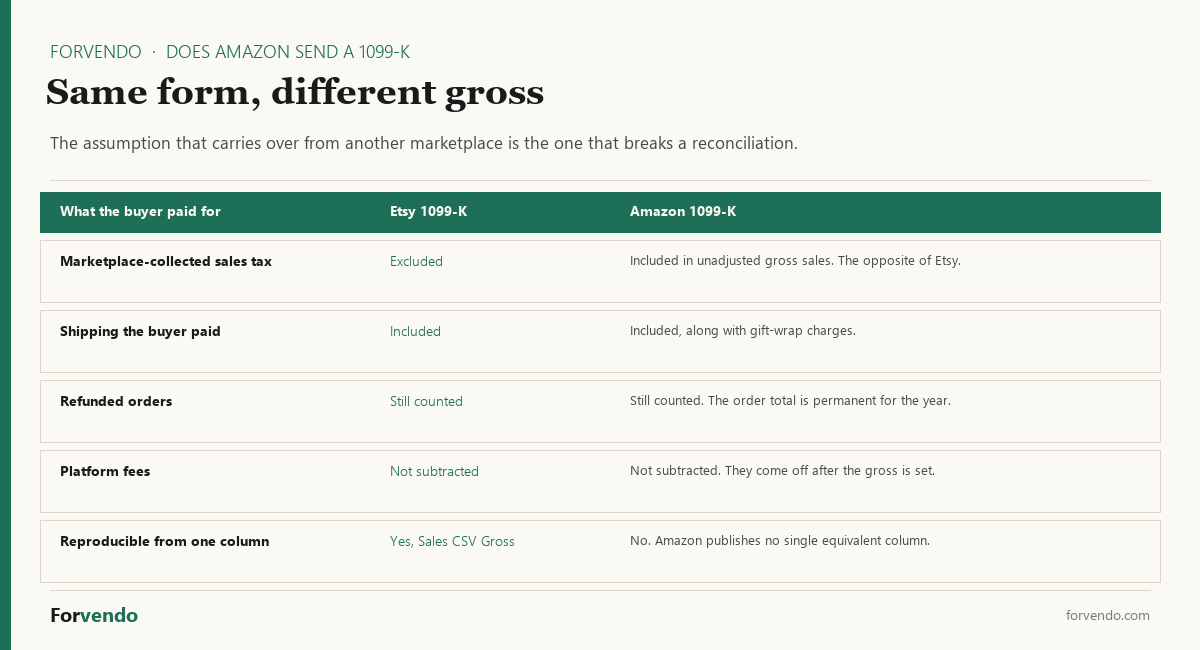
Task: Click the 'What the buyer paid for' column header
Action: pyautogui.click(x=140, y=212)
